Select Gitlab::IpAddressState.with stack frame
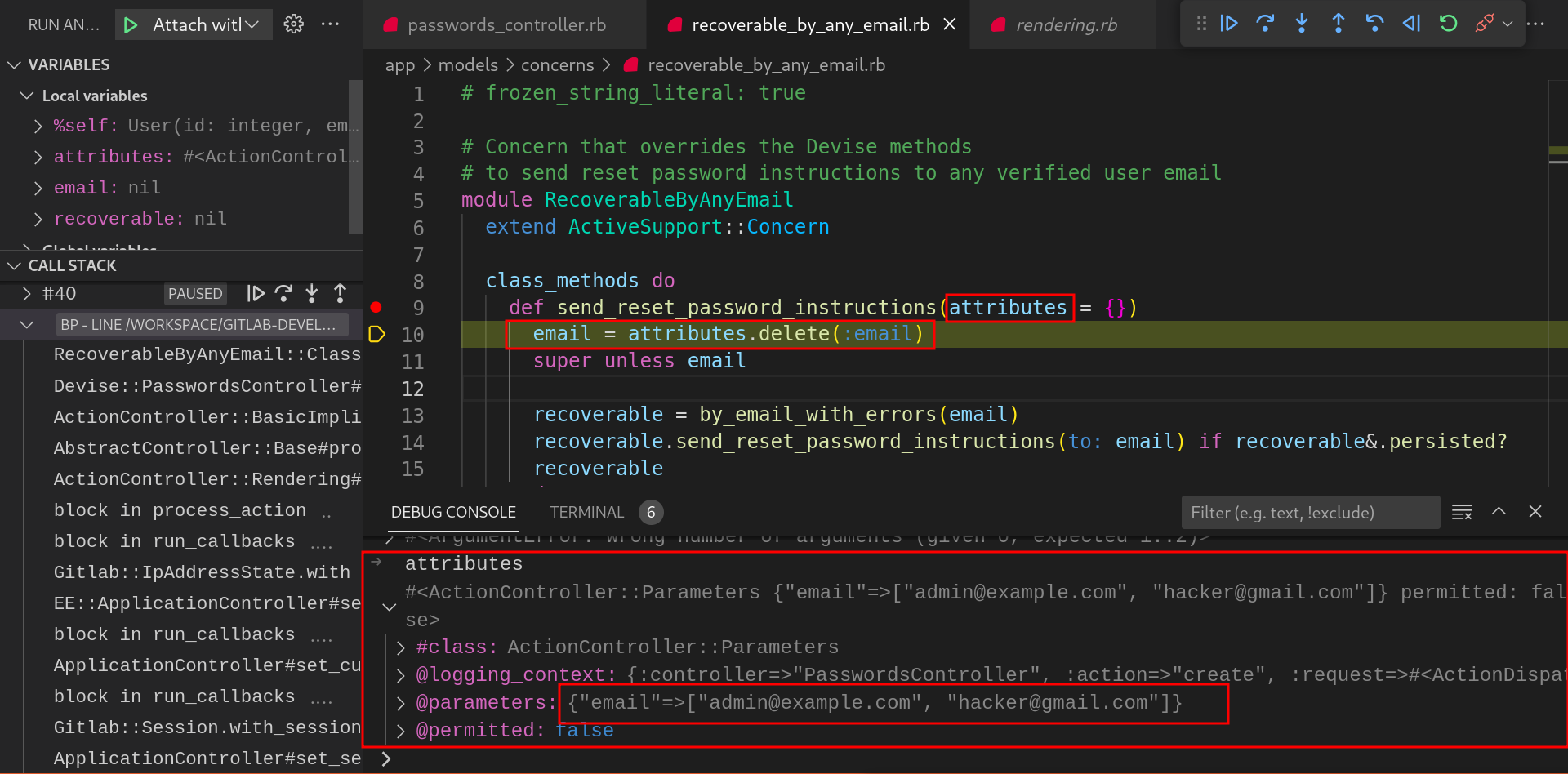 coord(202,572)
